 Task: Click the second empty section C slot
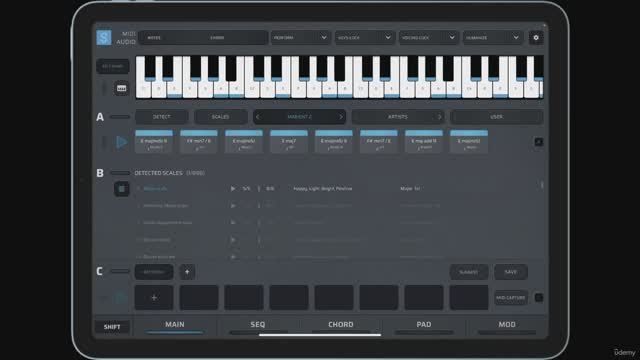click(x=199, y=298)
